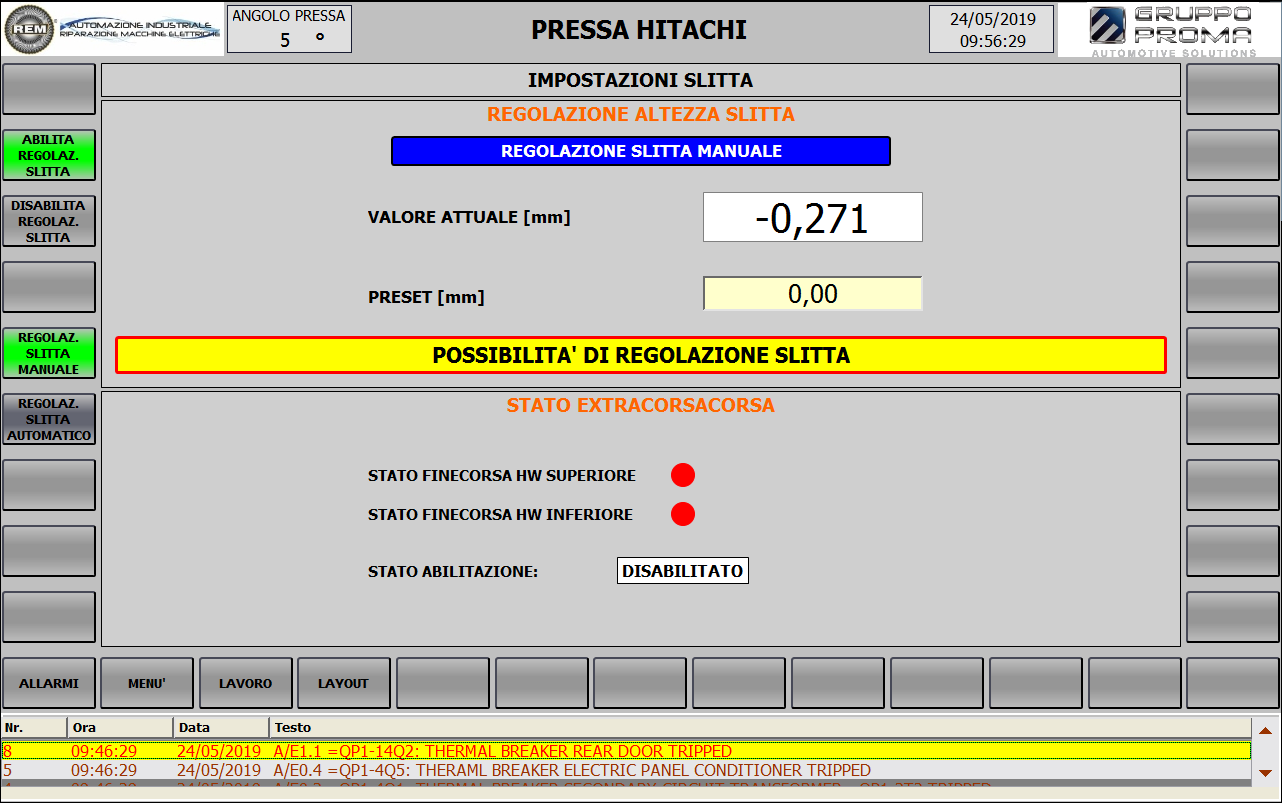Click the upper HW limit switch indicator
This screenshot has height=803, width=1282.
click(x=683, y=475)
